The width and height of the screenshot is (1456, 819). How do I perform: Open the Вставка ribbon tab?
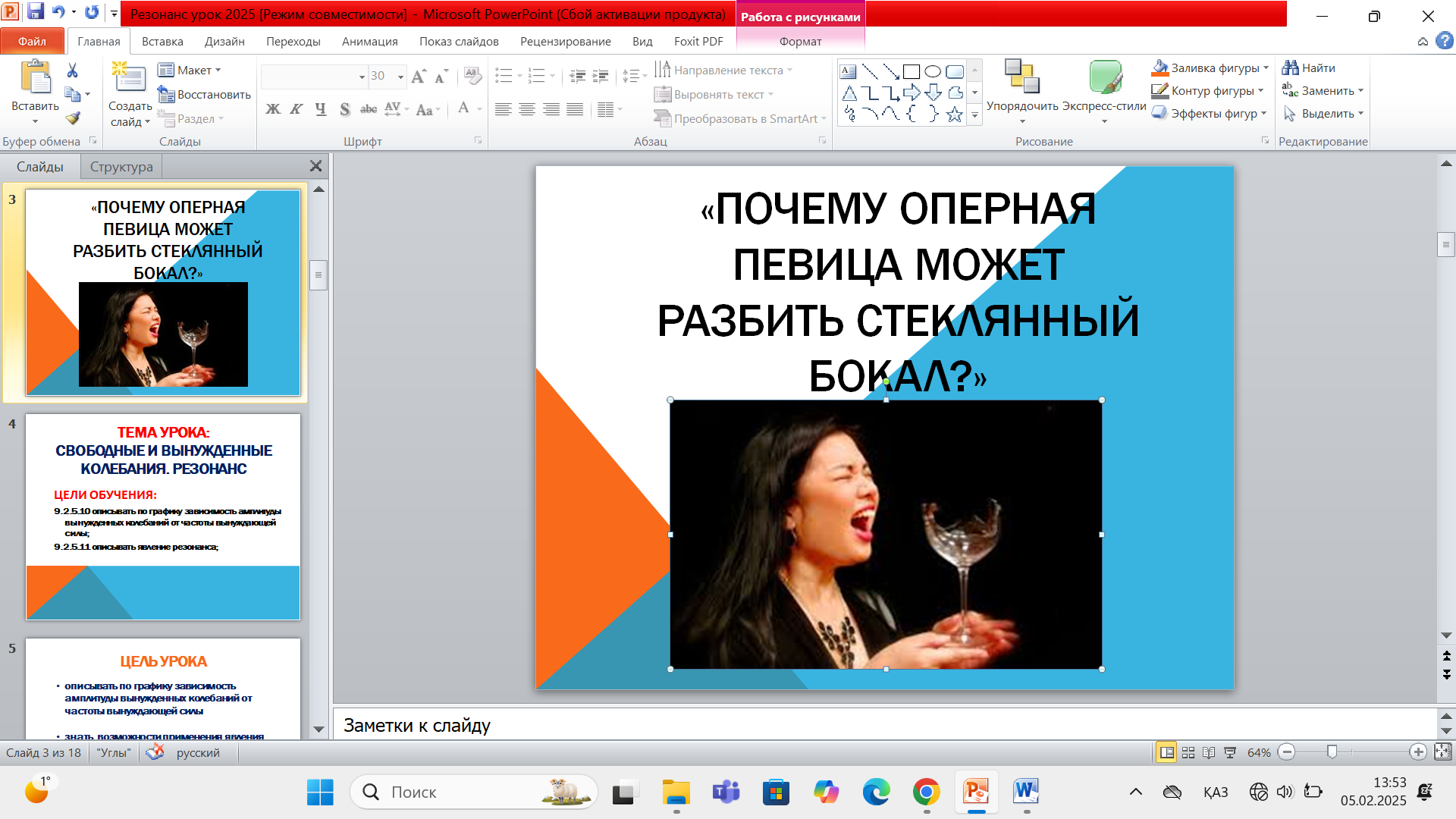point(162,41)
